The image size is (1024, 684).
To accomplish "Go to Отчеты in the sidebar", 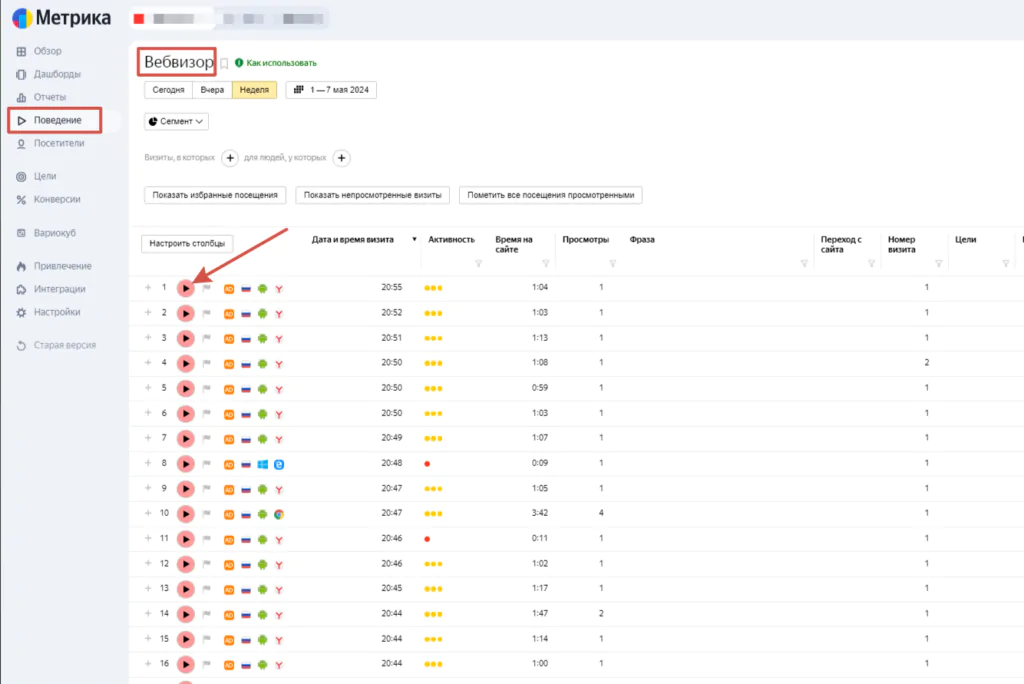I will pos(49,97).
